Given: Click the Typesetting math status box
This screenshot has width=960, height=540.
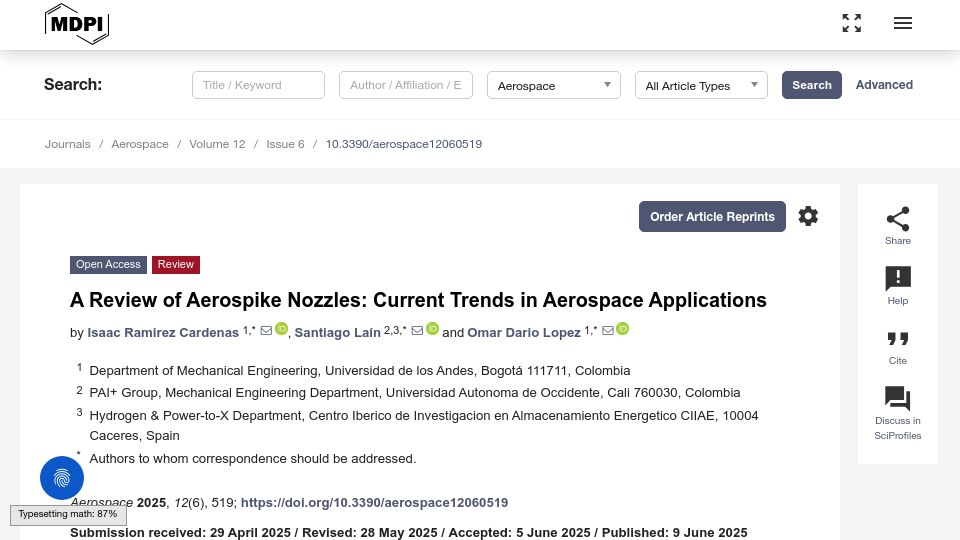Looking at the screenshot, I should (x=69, y=515).
